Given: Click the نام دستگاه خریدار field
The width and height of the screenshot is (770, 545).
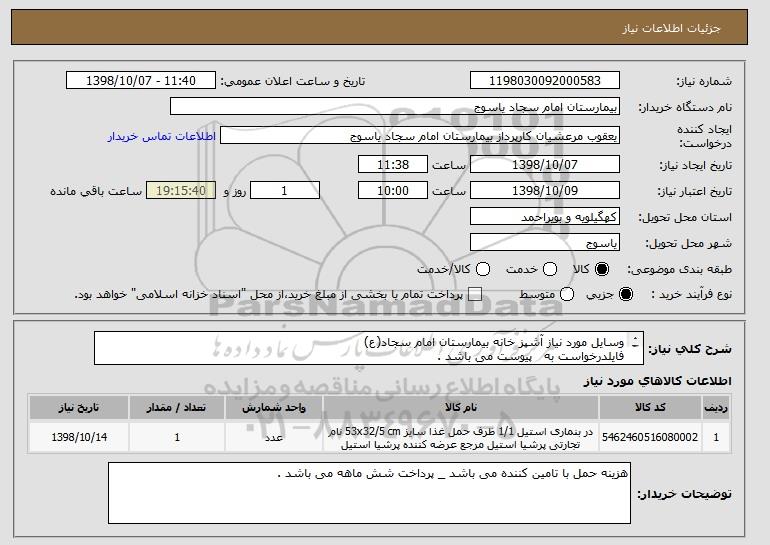Looking at the screenshot, I should tap(395, 107).
